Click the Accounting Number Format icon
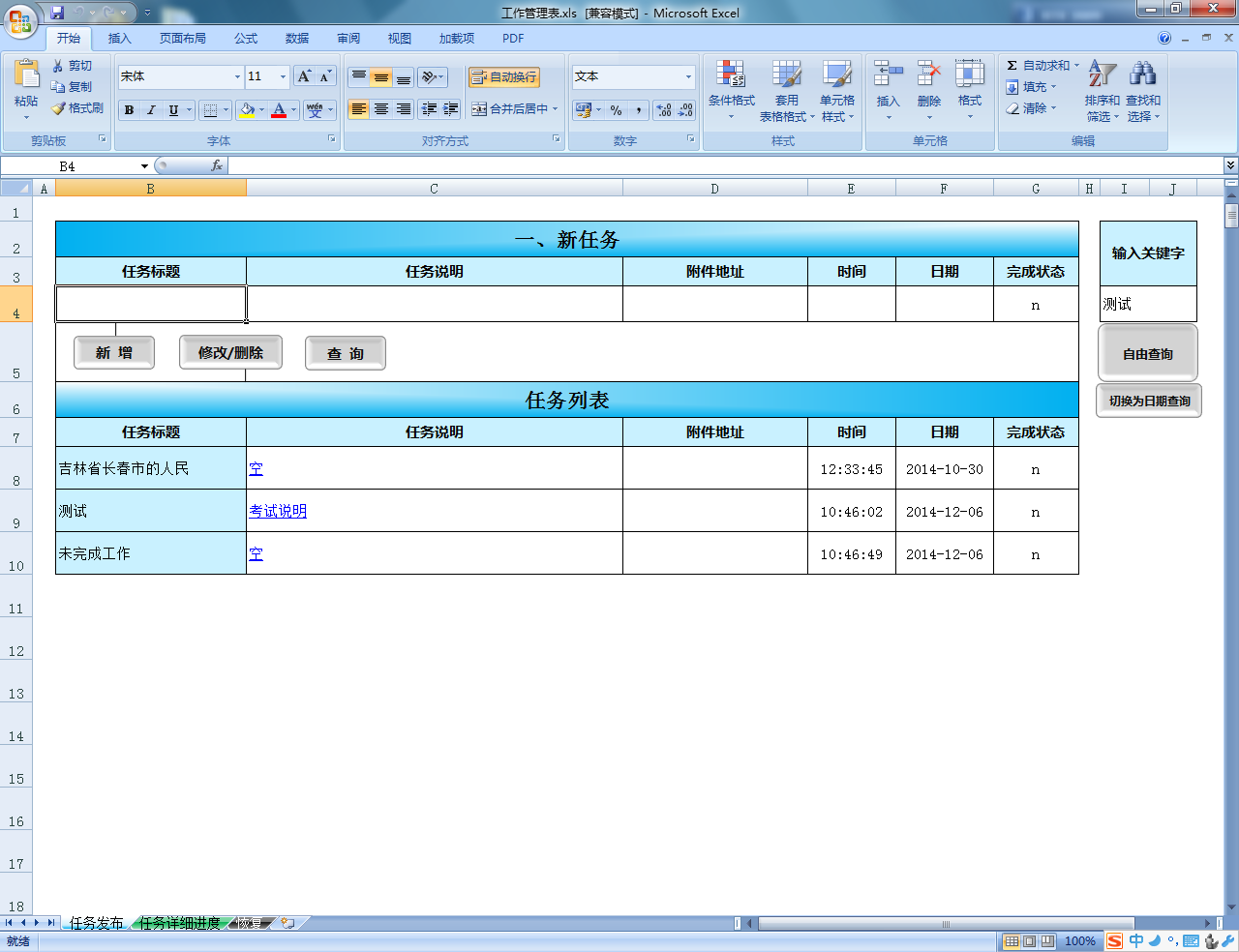1239x952 pixels. click(x=583, y=110)
